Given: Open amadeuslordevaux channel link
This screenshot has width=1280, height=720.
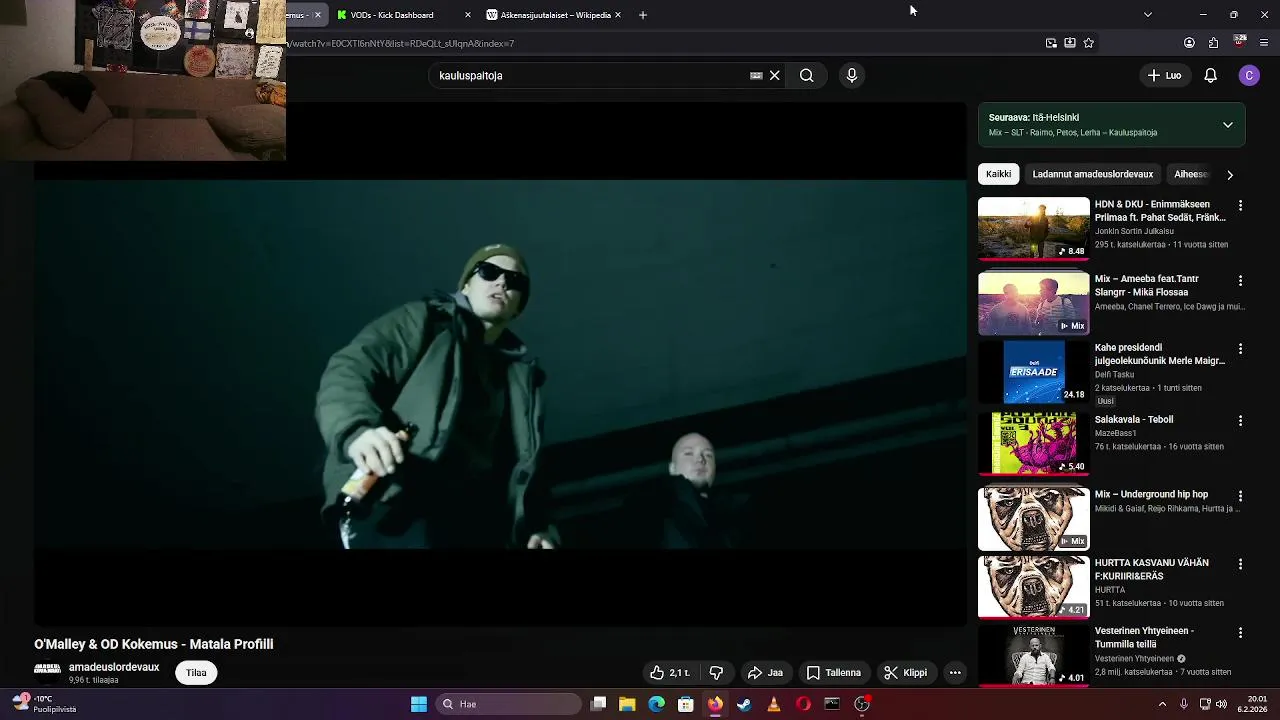Looking at the screenshot, I should [114, 667].
